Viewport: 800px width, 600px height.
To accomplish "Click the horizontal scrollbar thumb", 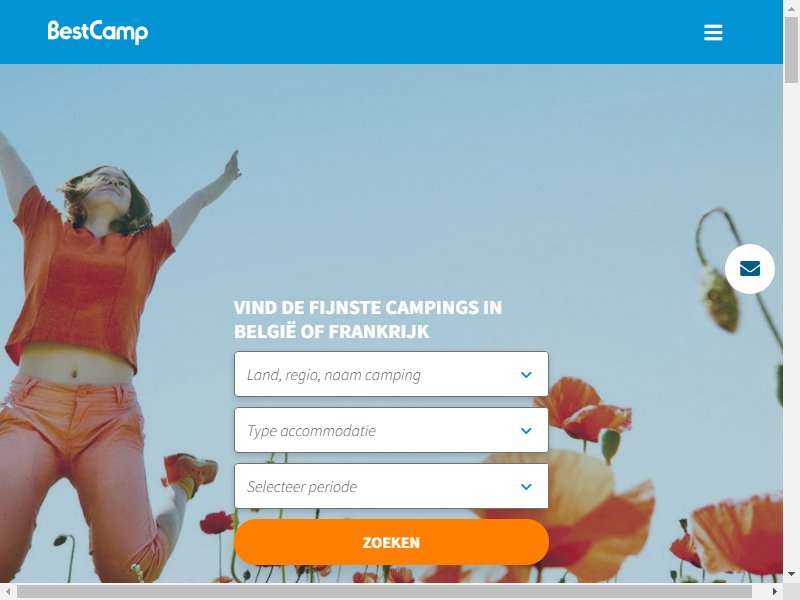I will click(x=384, y=591).
